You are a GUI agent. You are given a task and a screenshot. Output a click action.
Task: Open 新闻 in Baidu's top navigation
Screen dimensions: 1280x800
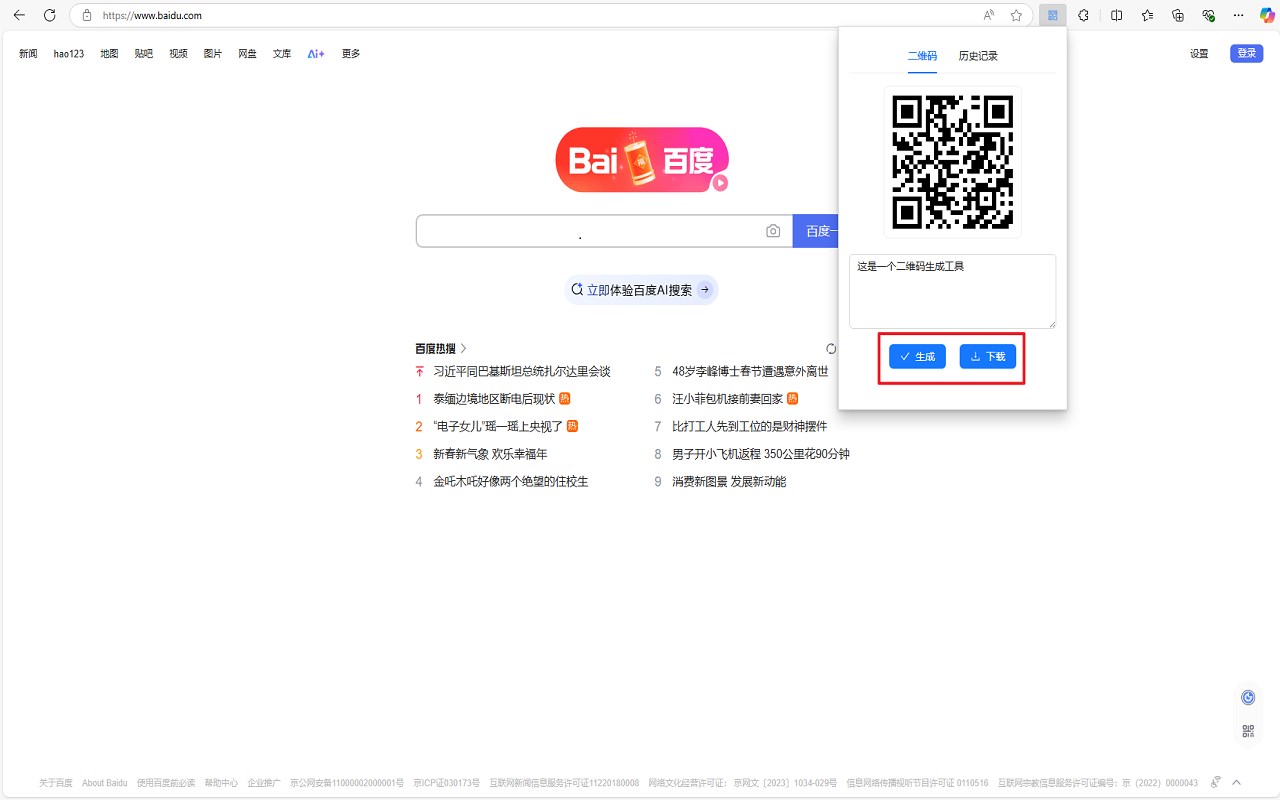[28, 54]
